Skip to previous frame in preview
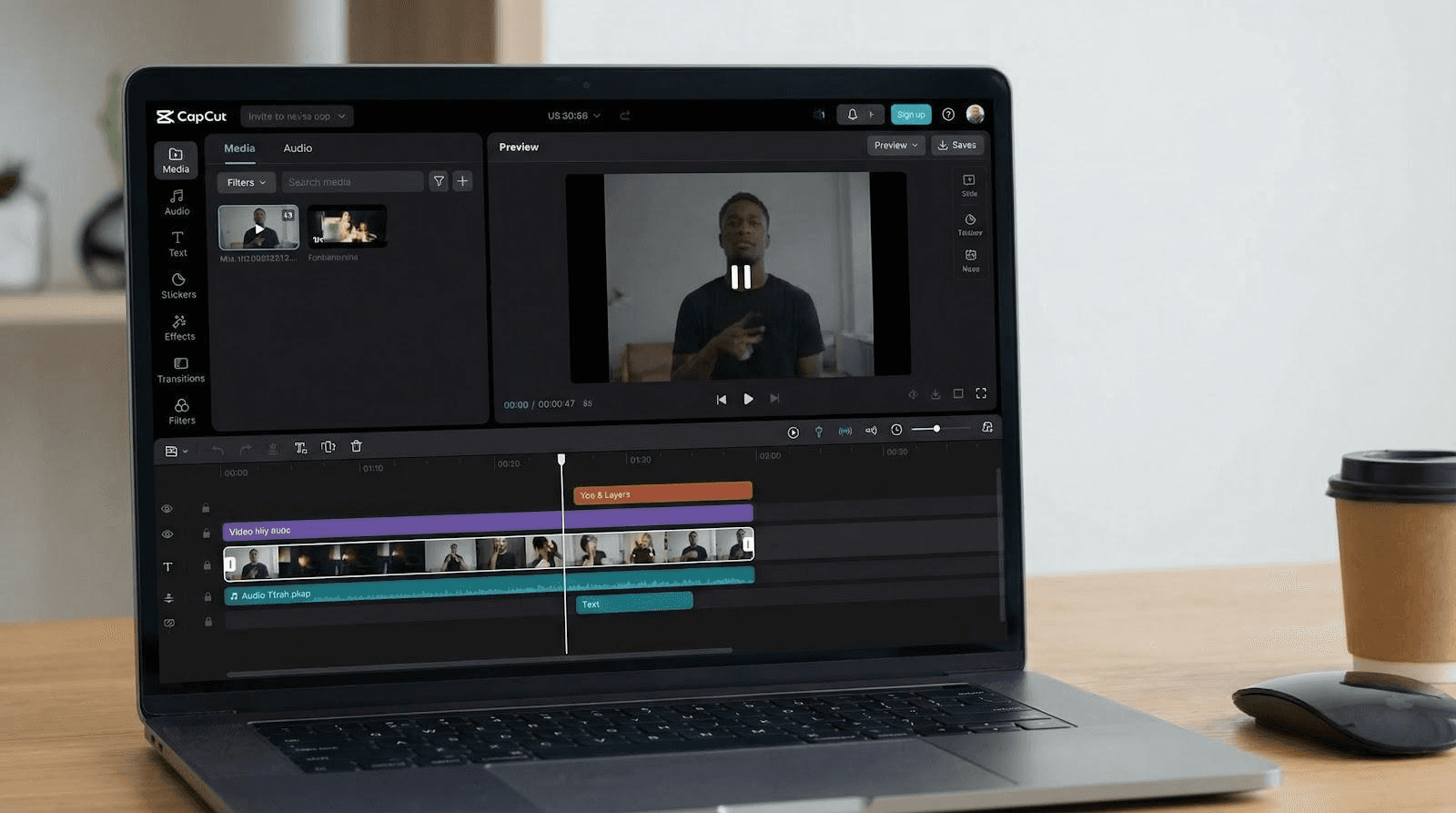Screen dimensions: 1456x813 (x=722, y=399)
